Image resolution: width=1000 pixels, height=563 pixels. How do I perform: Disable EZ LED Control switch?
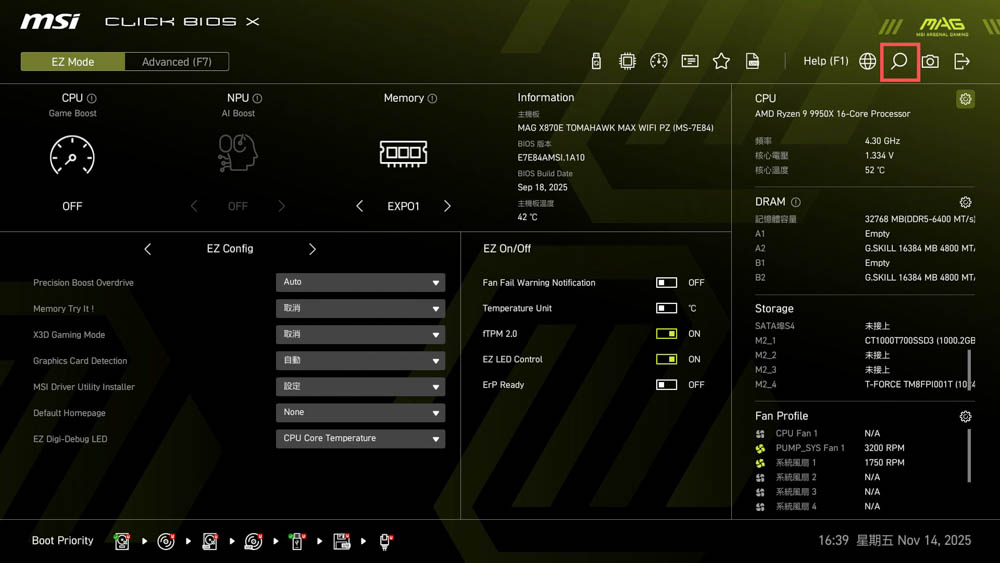point(666,359)
